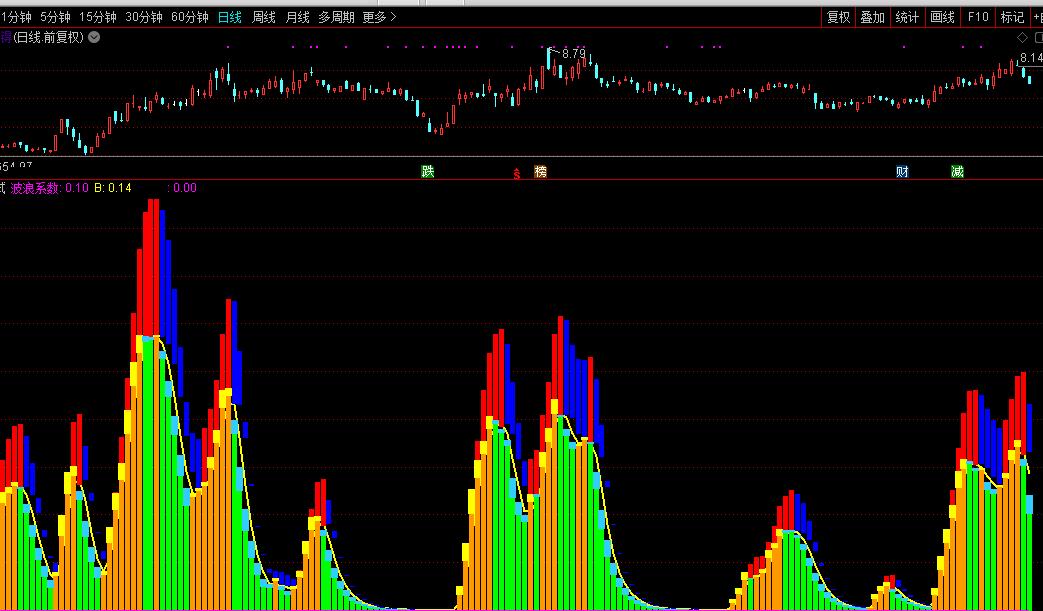
Task: Click the diamond icon at chart top-right
Action: [x=1022, y=37]
